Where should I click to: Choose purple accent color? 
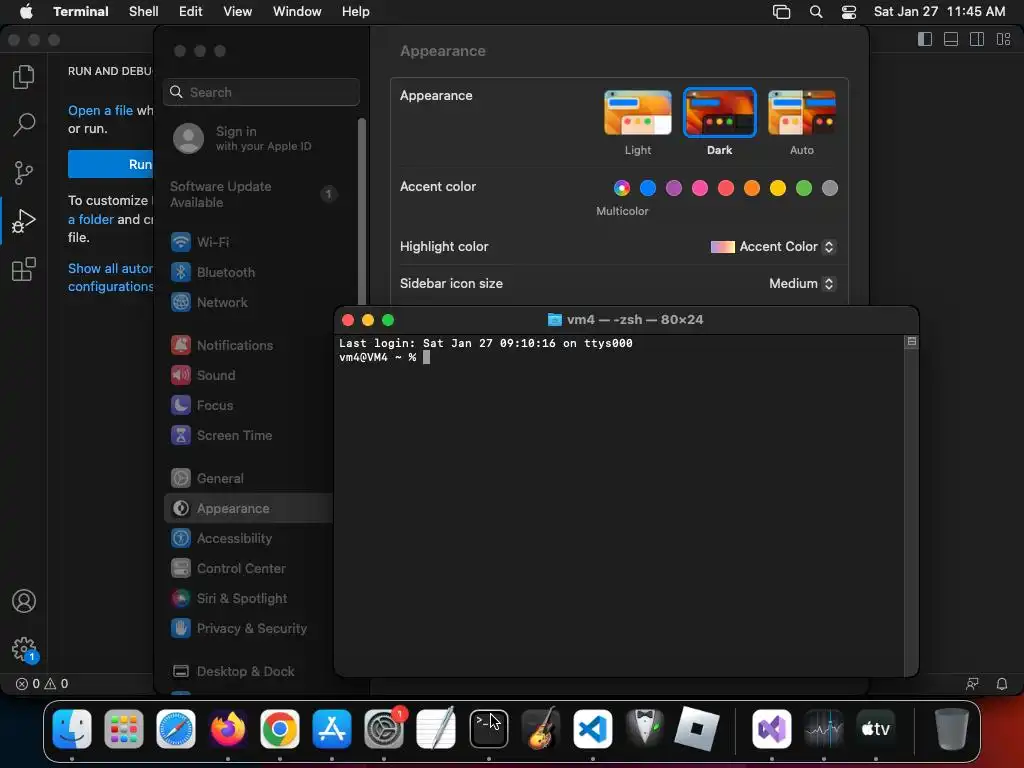[x=674, y=188]
